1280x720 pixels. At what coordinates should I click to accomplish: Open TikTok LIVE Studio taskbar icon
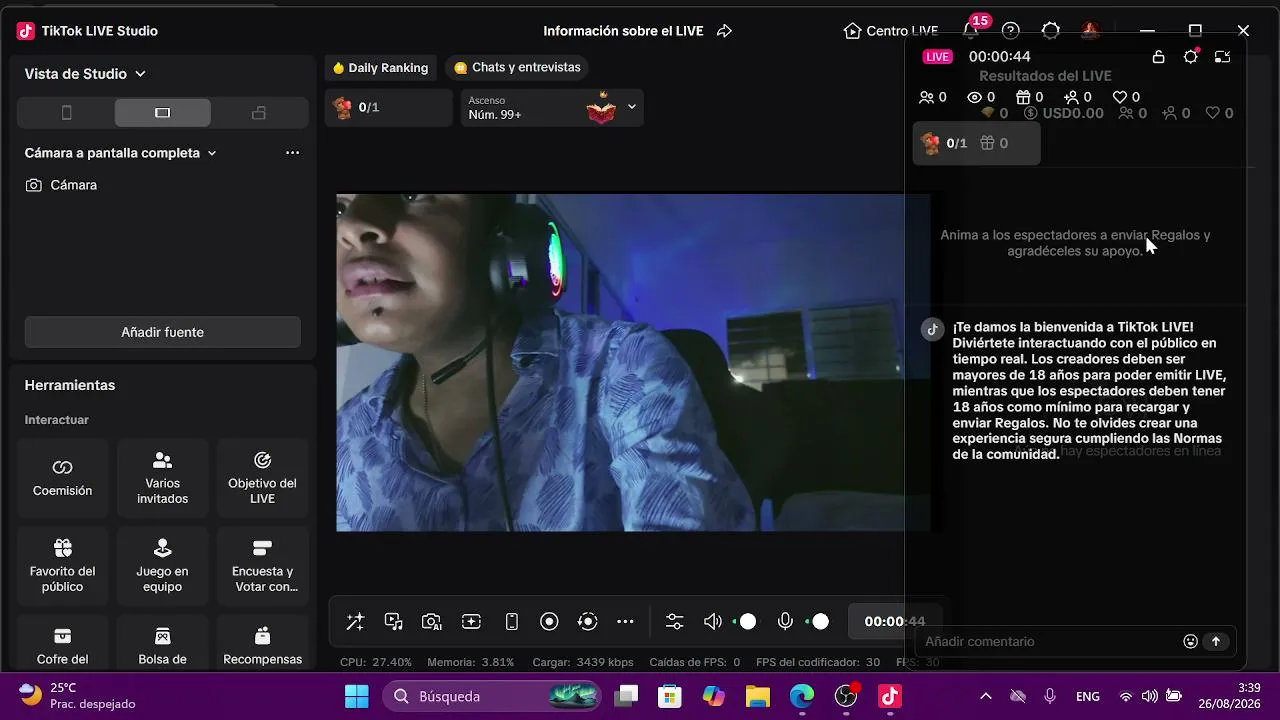click(x=890, y=696)
